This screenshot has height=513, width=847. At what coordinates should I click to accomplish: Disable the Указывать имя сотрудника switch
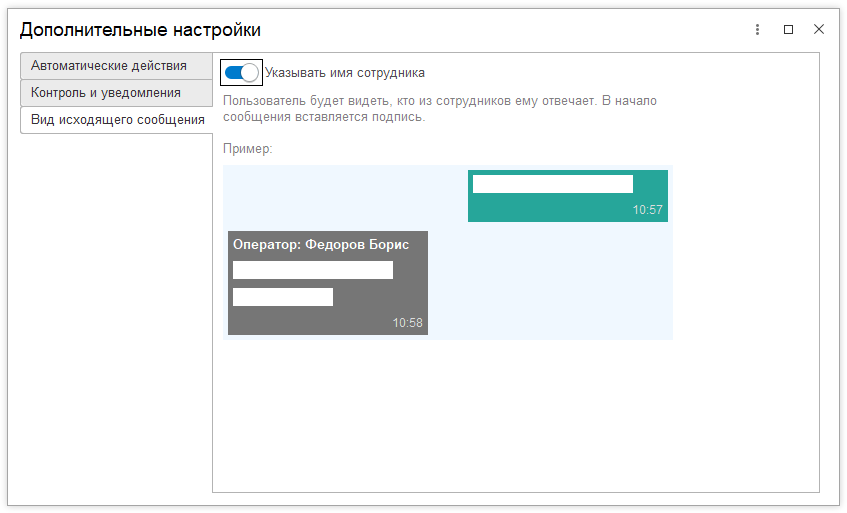click(x=241, y=72)
